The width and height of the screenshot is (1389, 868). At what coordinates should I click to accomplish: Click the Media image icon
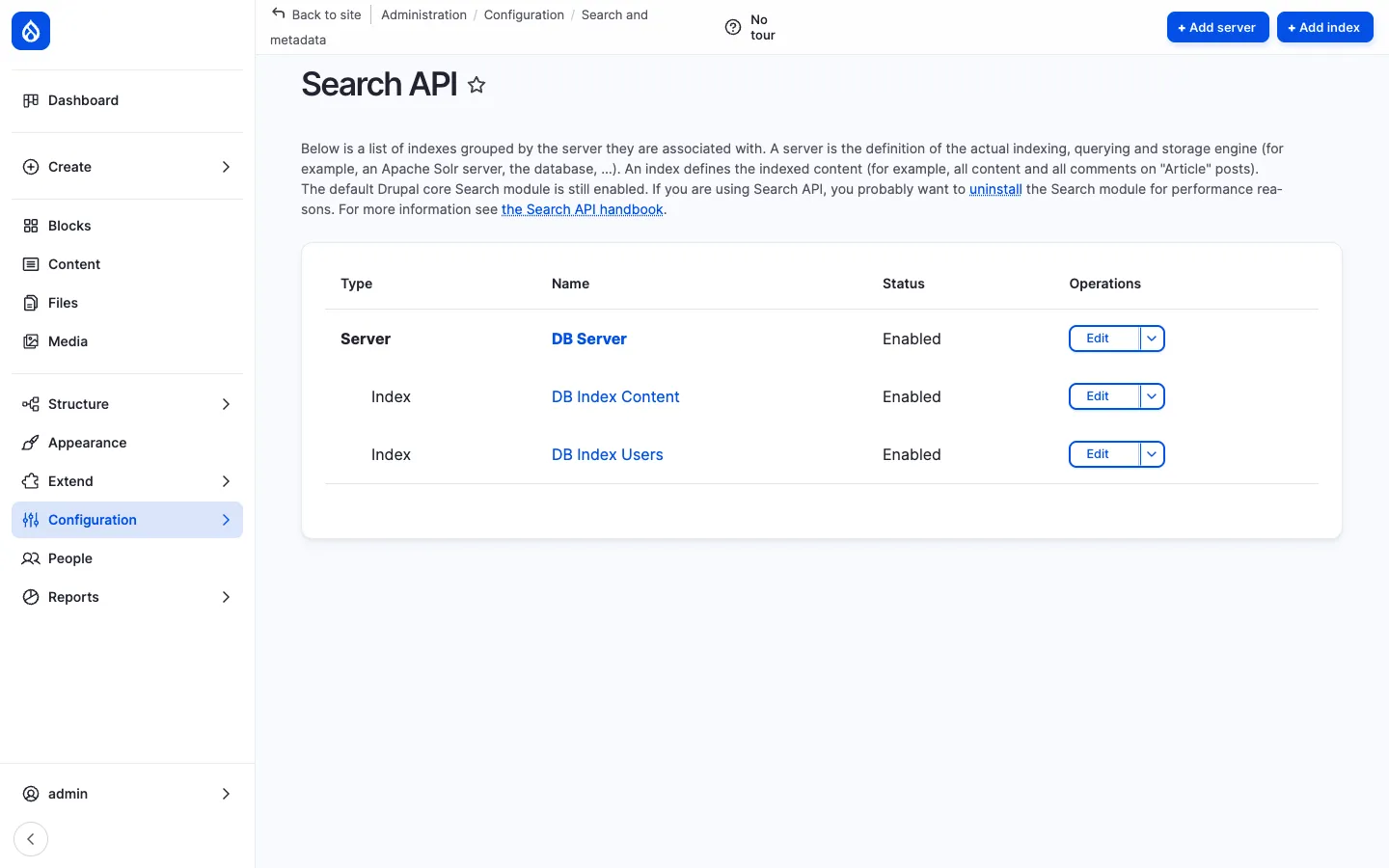point(31,341)
